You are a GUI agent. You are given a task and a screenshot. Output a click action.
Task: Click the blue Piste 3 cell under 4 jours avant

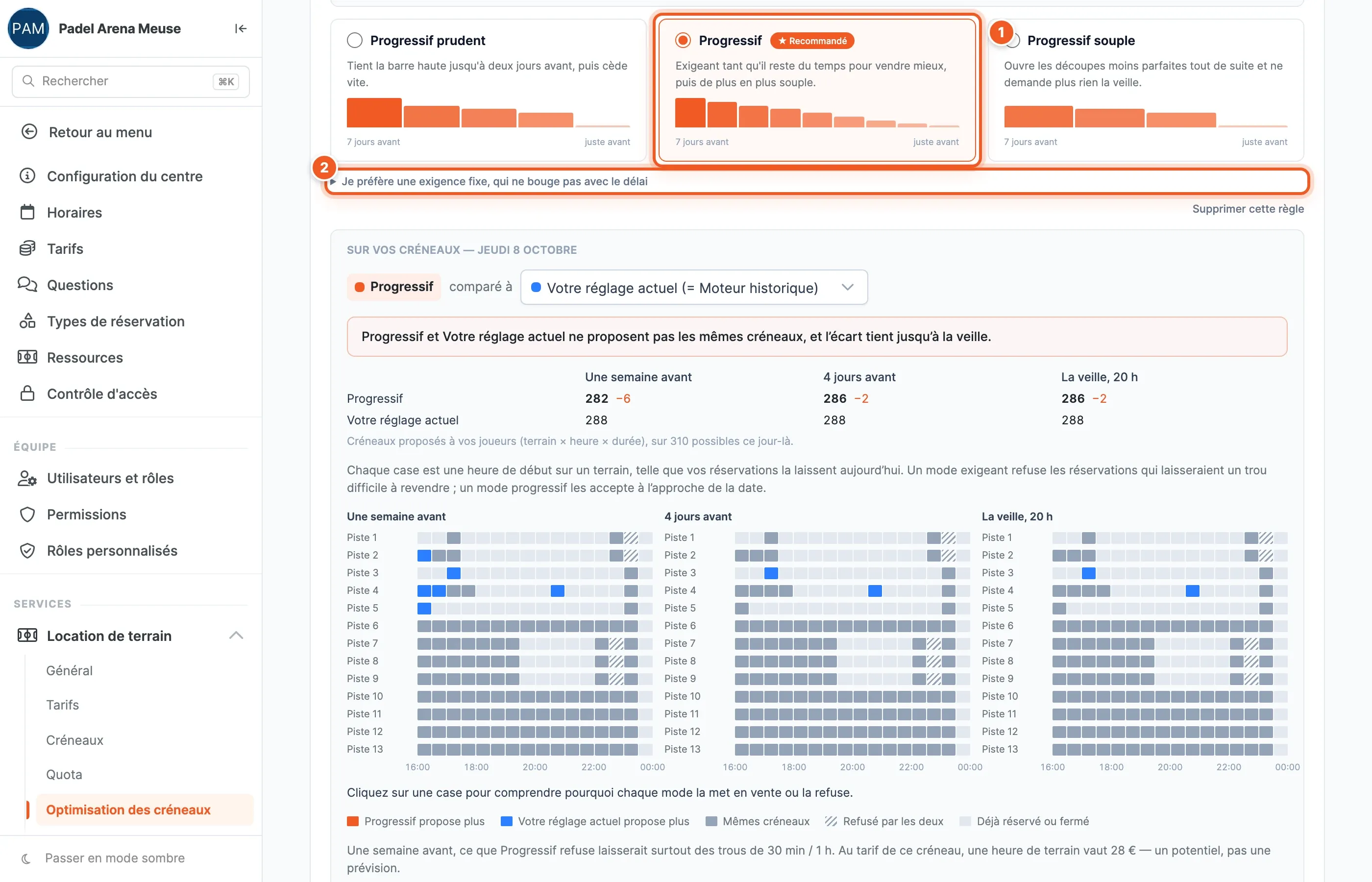[x=771, y=573]
